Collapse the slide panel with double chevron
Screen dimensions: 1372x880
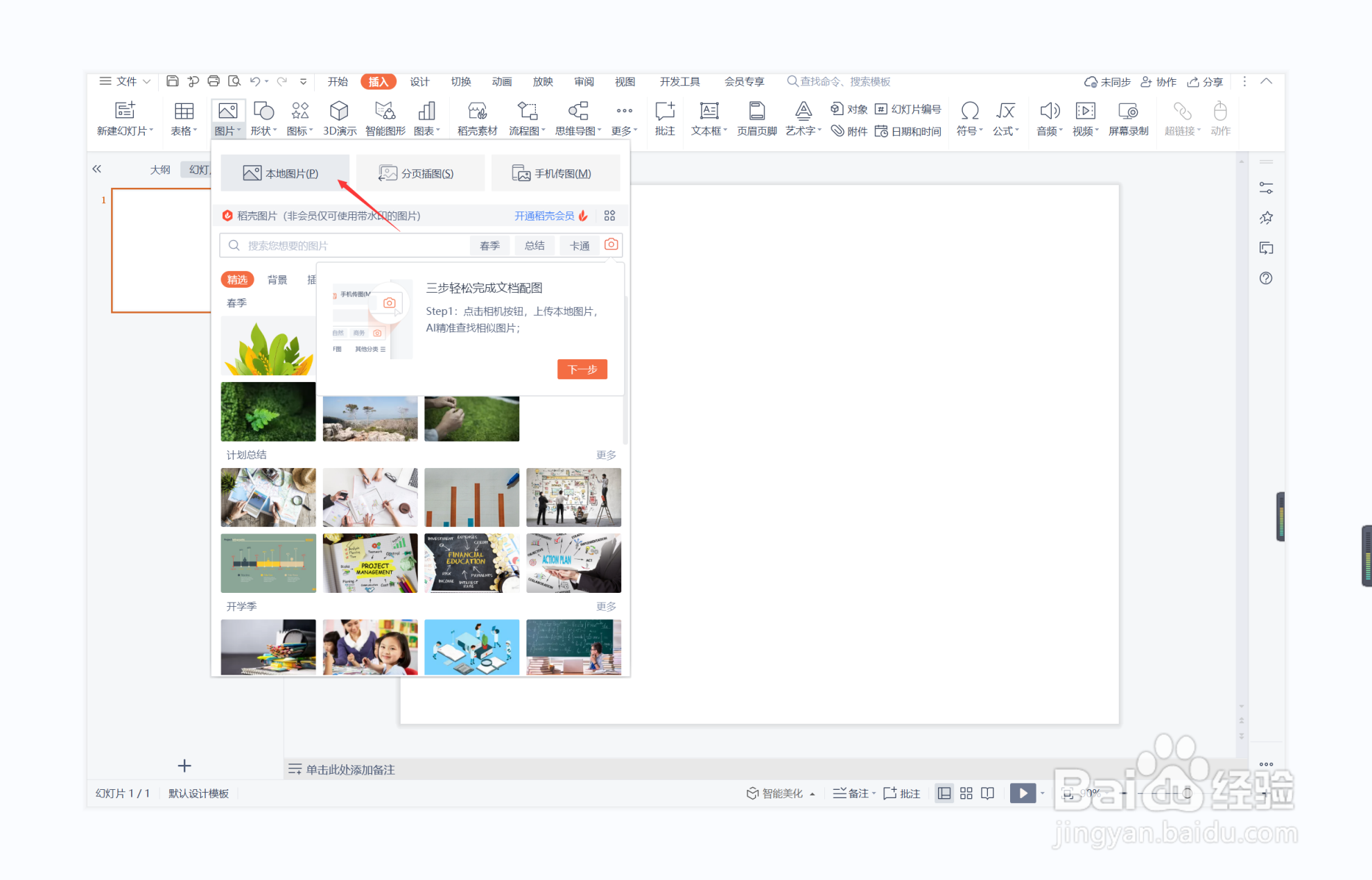(x=97, y=169)
